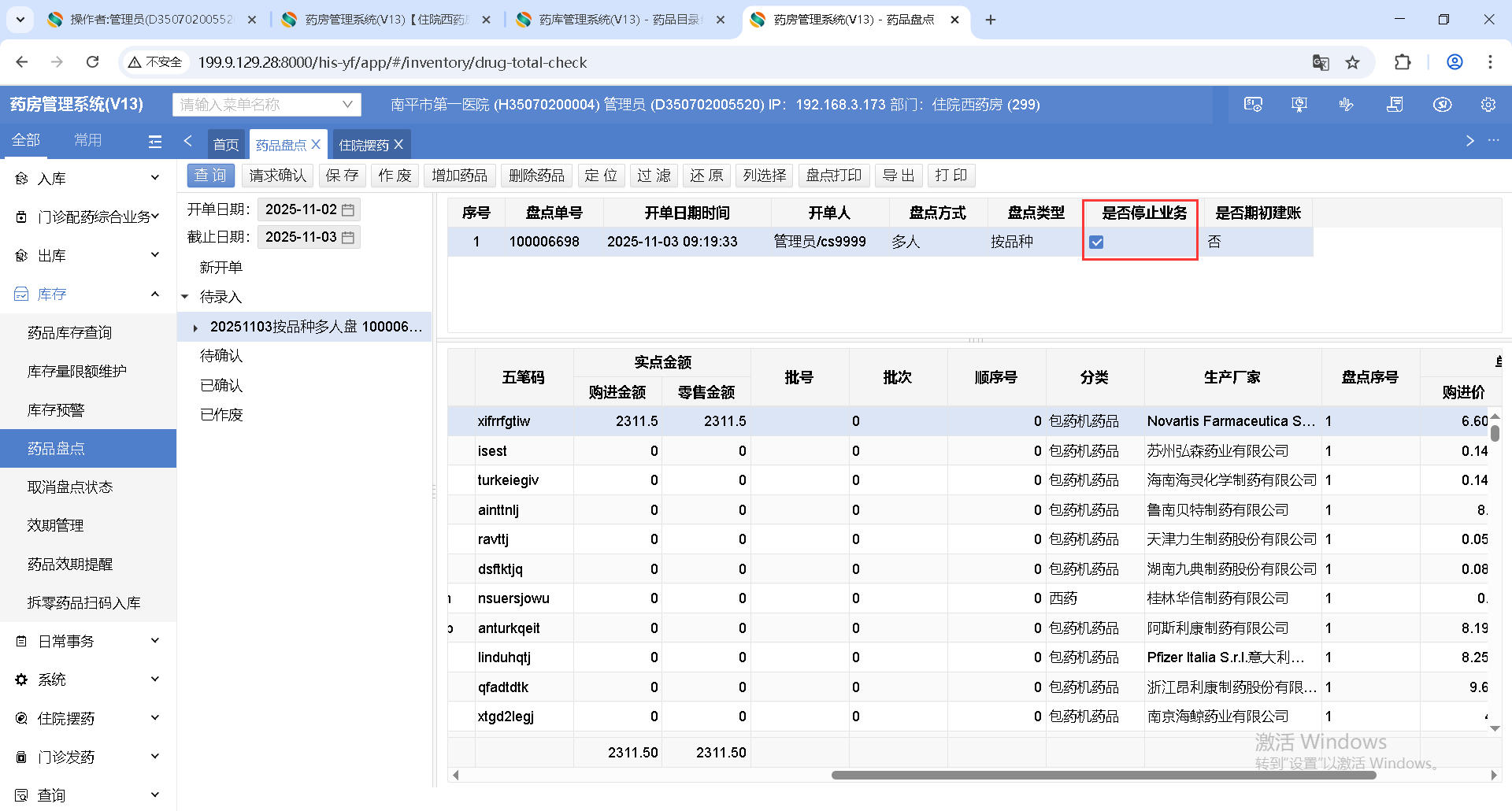Open browser translate icon in address bar
The height and width of the screenshot is (811, 1512).
click(x=1321, y=62)
